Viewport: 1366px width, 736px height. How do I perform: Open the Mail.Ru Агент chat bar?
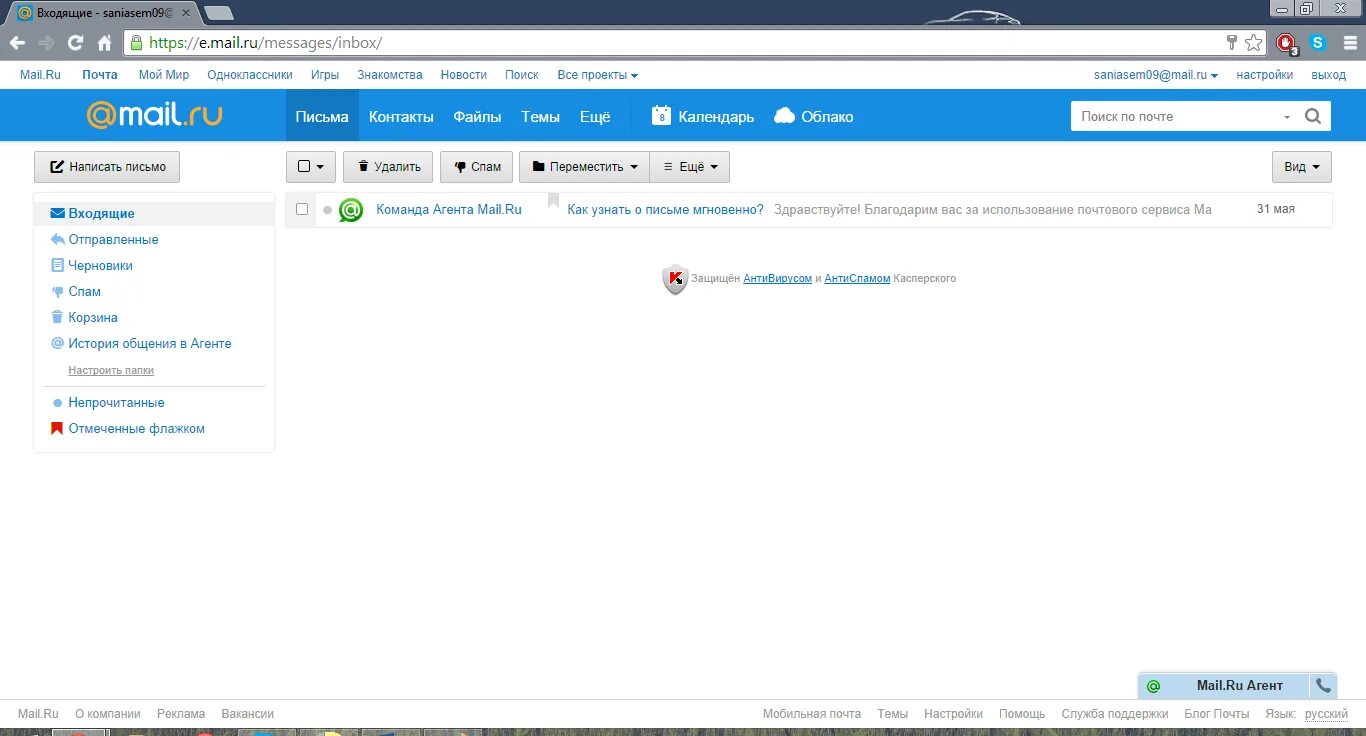(x=1240, y=686)
